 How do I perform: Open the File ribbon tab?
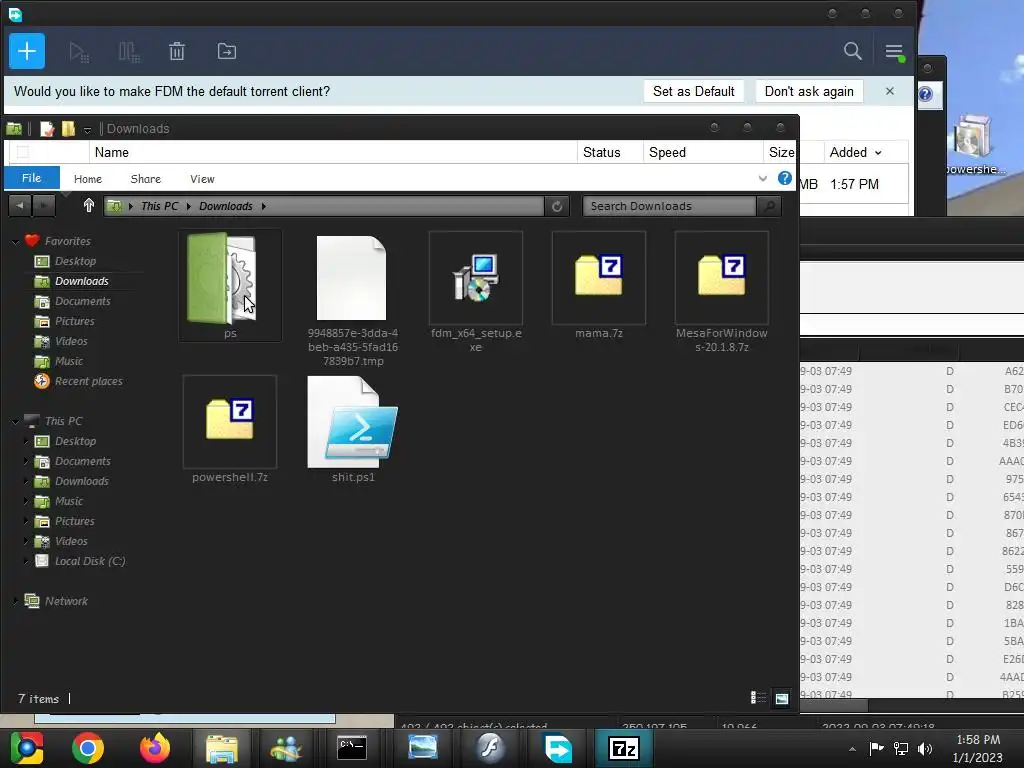(x=31, y=178)
